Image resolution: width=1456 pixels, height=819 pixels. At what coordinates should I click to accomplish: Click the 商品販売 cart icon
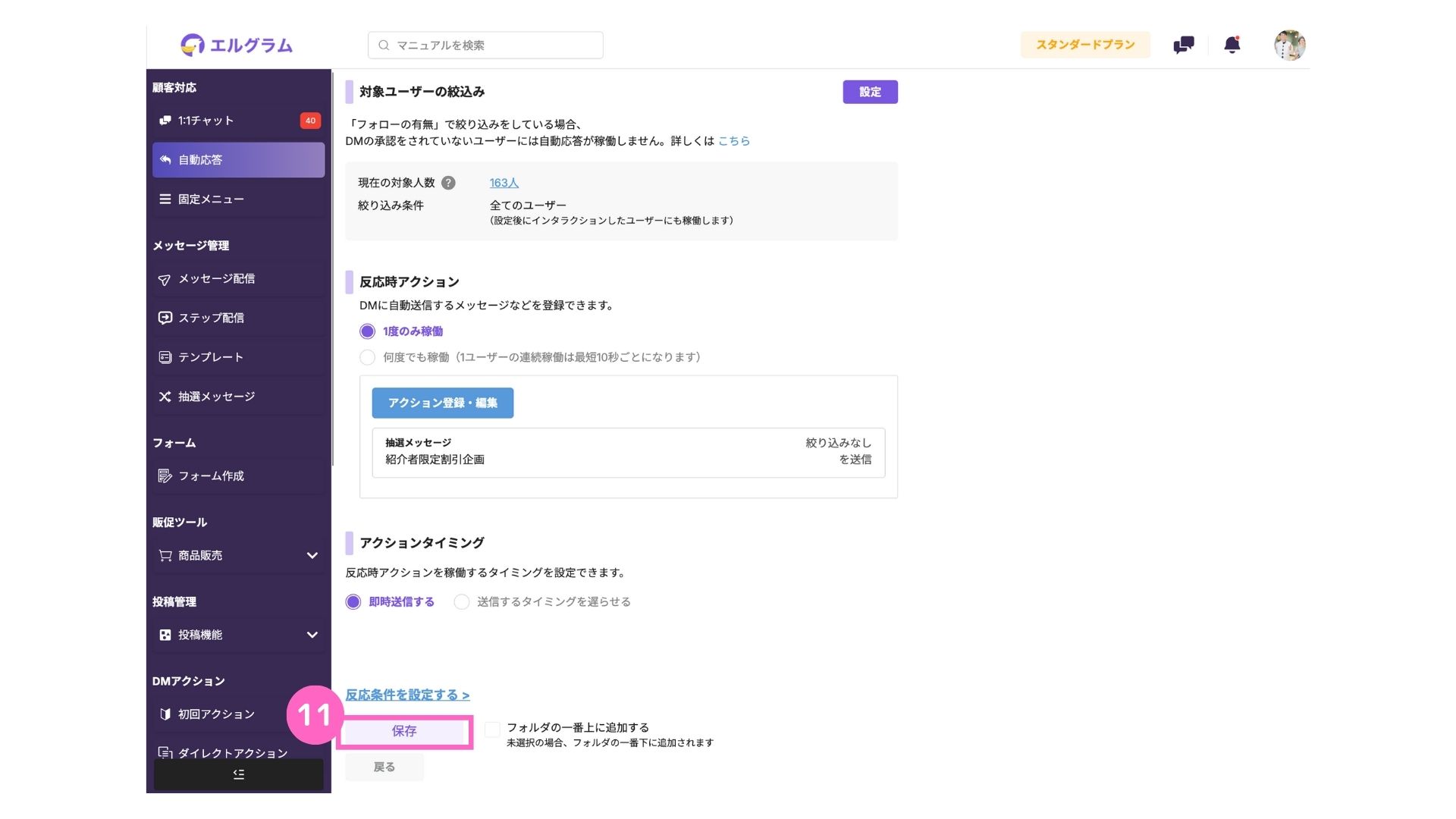pos(165,556)
